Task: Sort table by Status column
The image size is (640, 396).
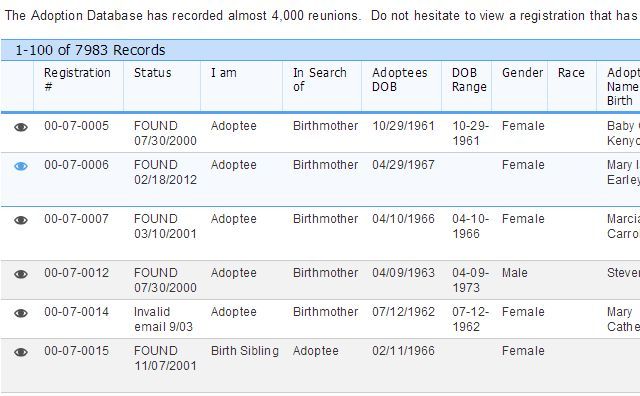Action: coord(153,73)
